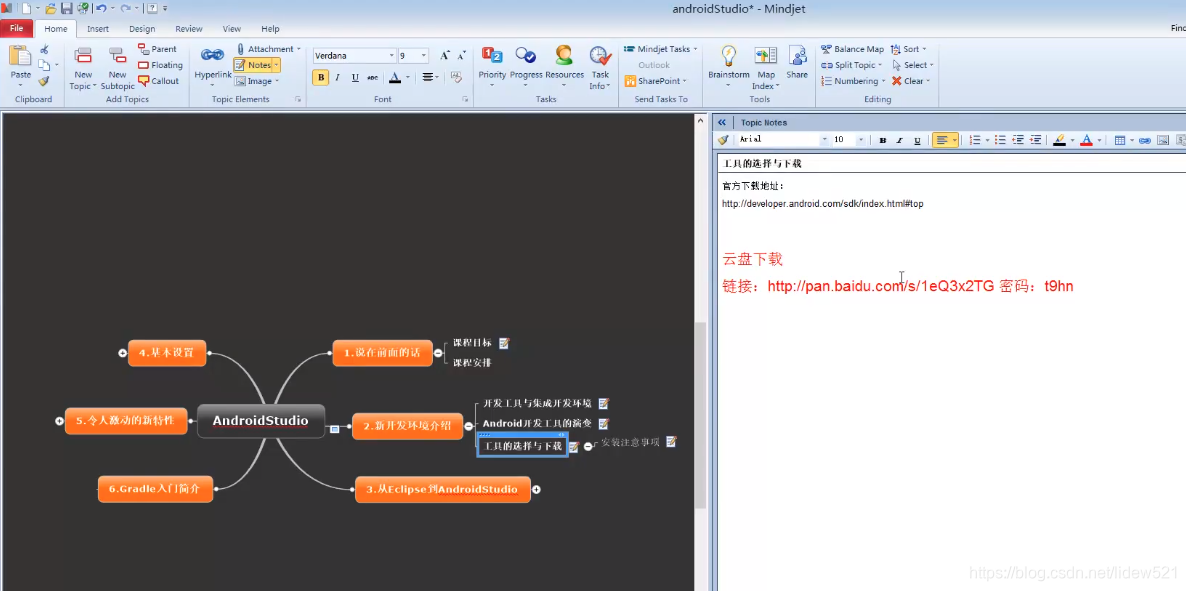This screenshot has height=591, width=1186.
Task: Toggle left alignment in Topic Notes toolbar
Action: (941, 140)
